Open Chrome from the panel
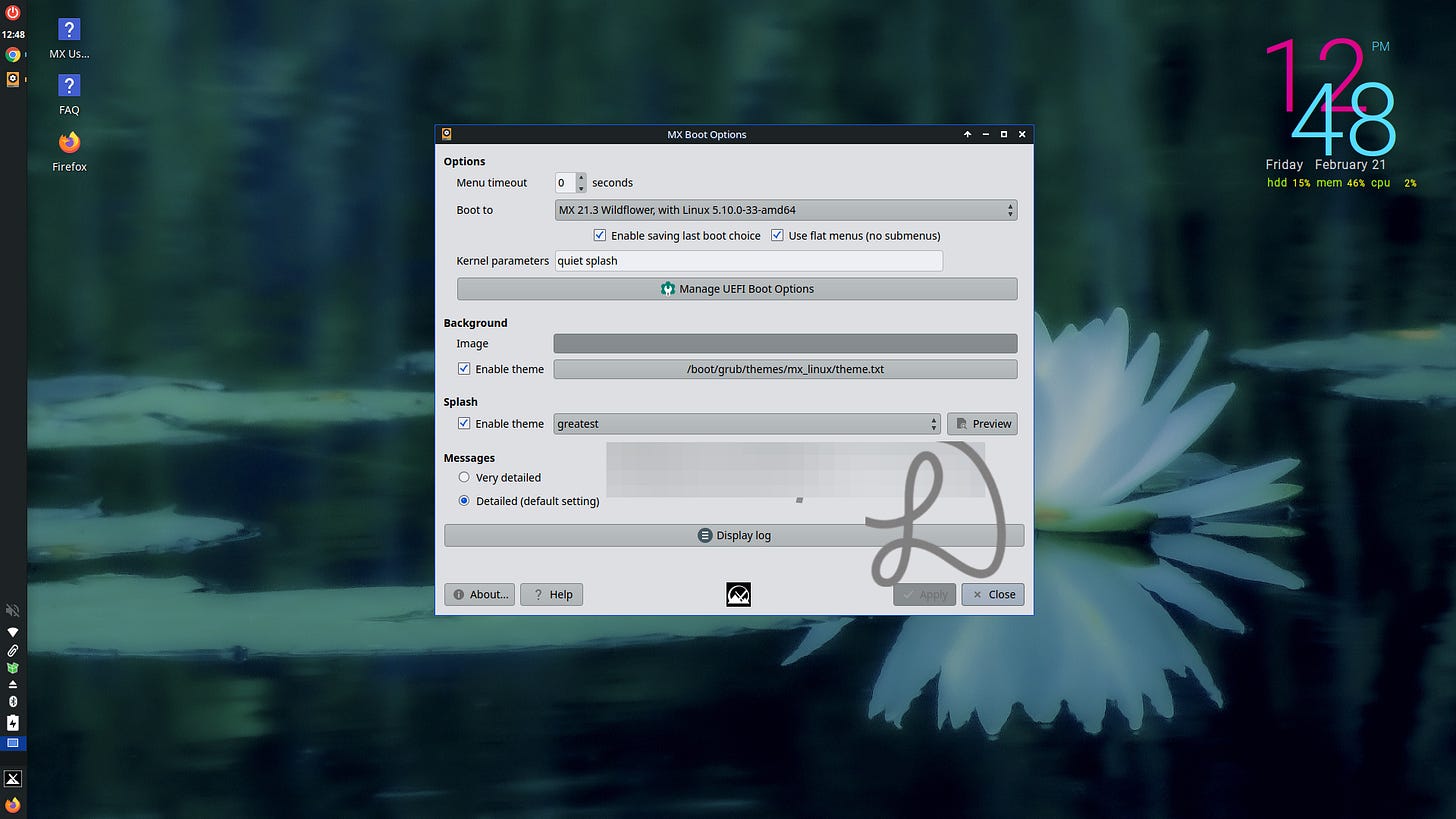Viewport: 1456px width, 819px height. (13, 55)
